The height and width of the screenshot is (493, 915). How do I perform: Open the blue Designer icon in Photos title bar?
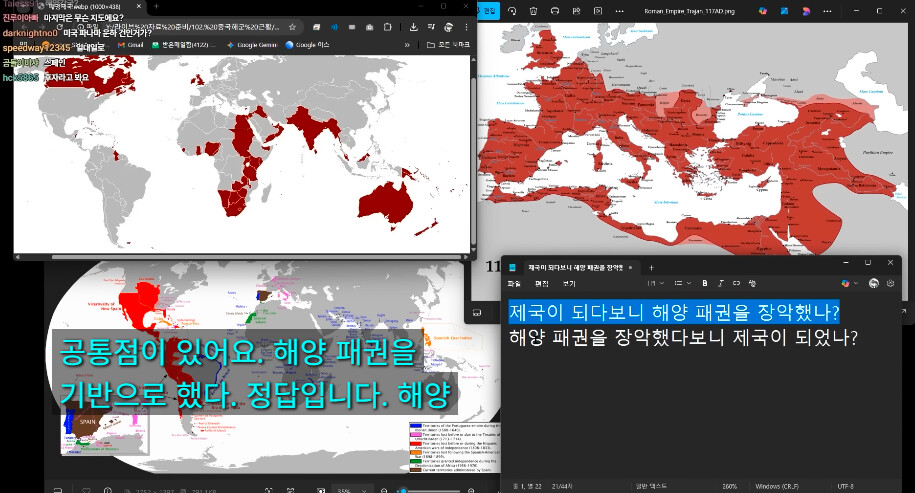[x=785, y=11]
